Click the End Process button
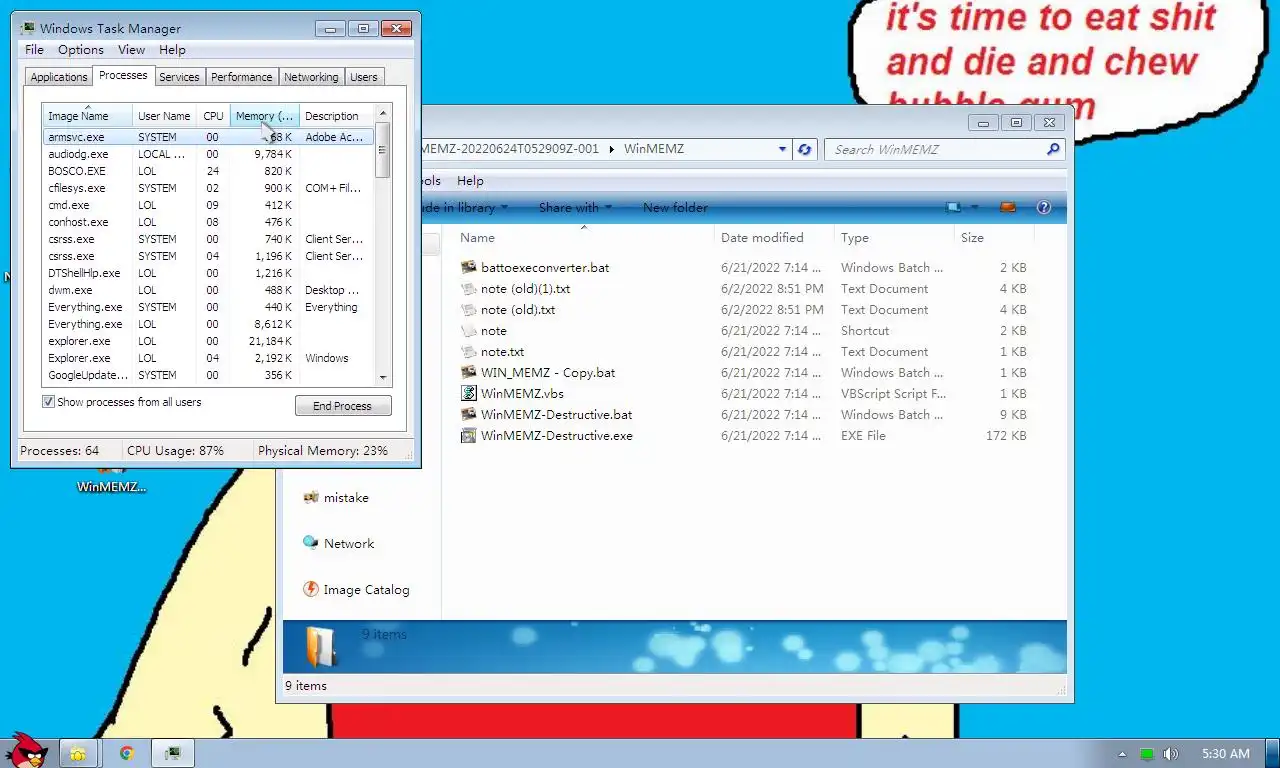1280x768 pixels. pyautogui.click(x=343, y=406)
